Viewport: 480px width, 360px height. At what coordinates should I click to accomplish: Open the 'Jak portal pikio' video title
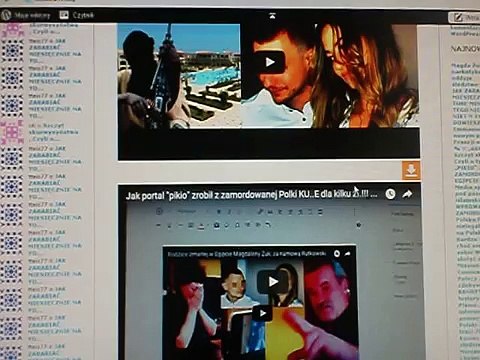(251, 195)
